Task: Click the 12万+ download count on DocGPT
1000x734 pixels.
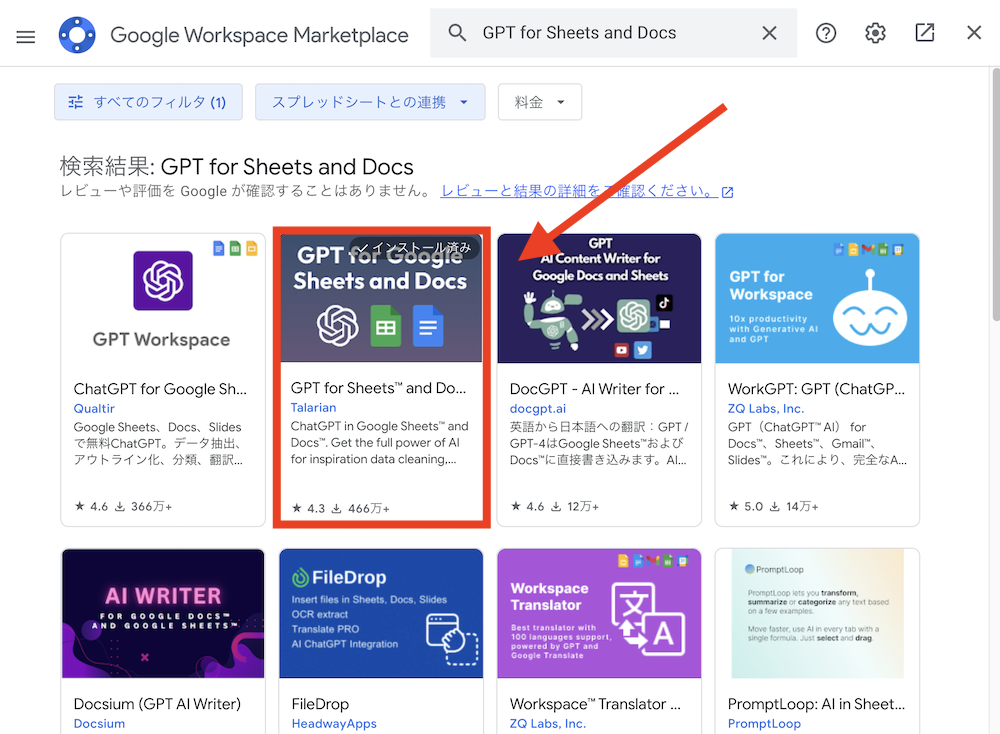Action: tap(575, 506)
